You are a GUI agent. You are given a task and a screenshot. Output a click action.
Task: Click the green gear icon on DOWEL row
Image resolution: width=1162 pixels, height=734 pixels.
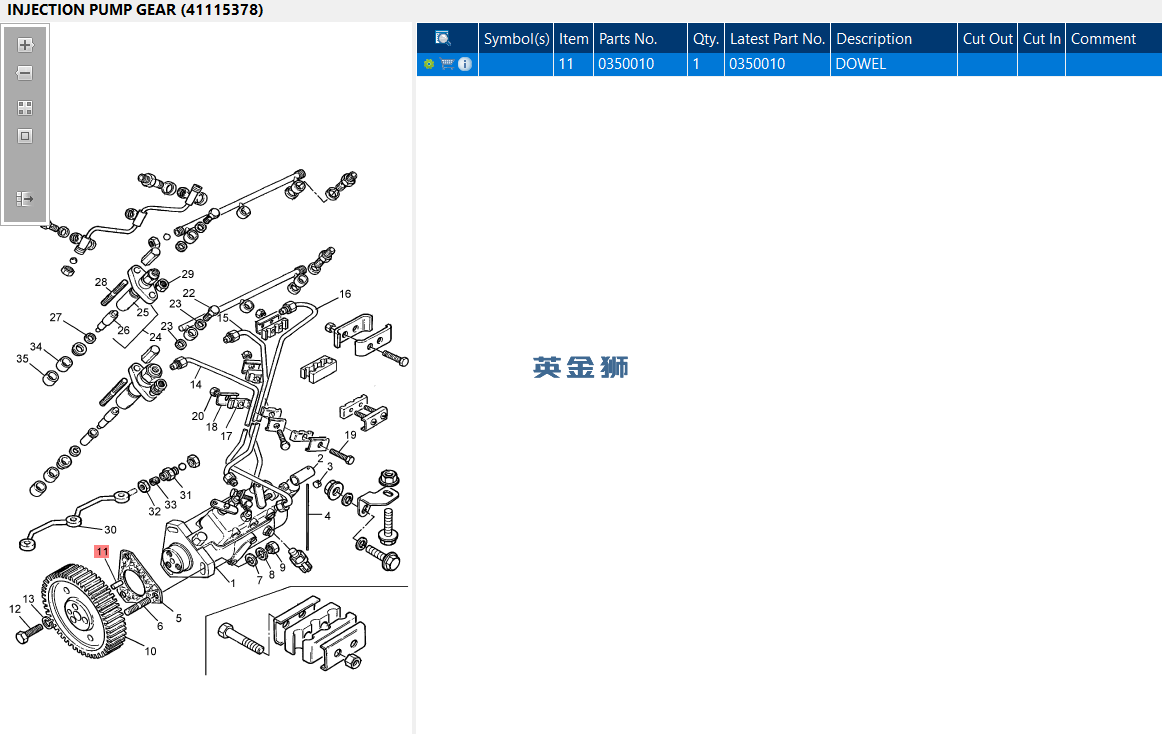428,65
